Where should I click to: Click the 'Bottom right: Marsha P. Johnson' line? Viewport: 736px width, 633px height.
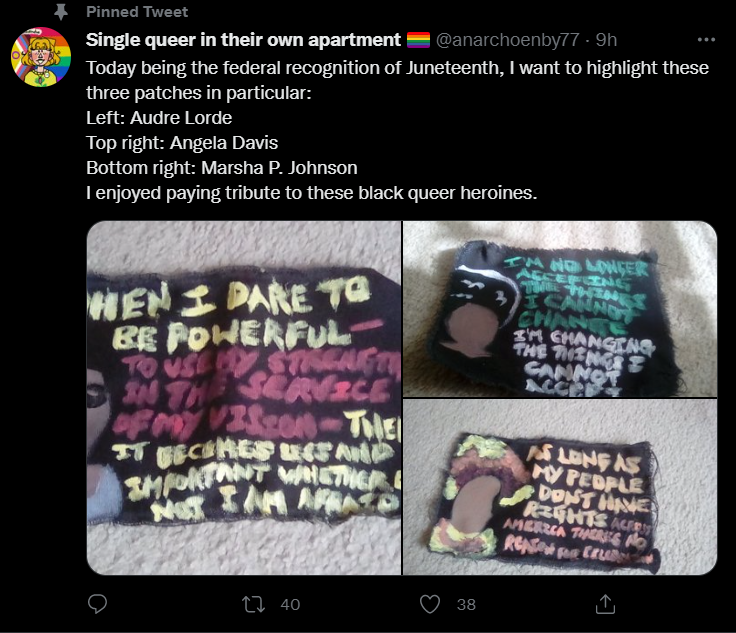pyautogui.click(x=222, y=168)
